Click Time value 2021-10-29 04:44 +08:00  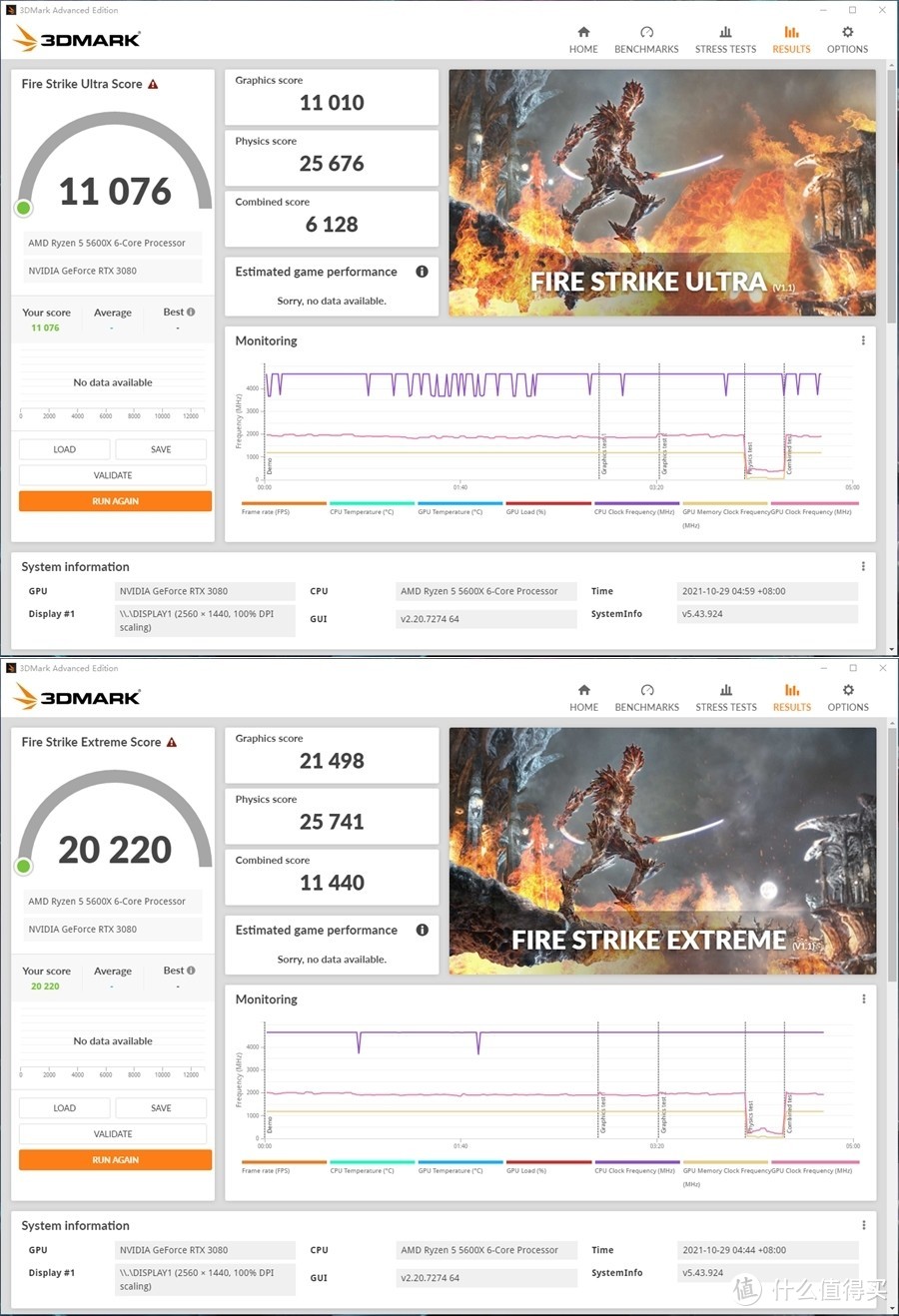(x=767, y=1249)
